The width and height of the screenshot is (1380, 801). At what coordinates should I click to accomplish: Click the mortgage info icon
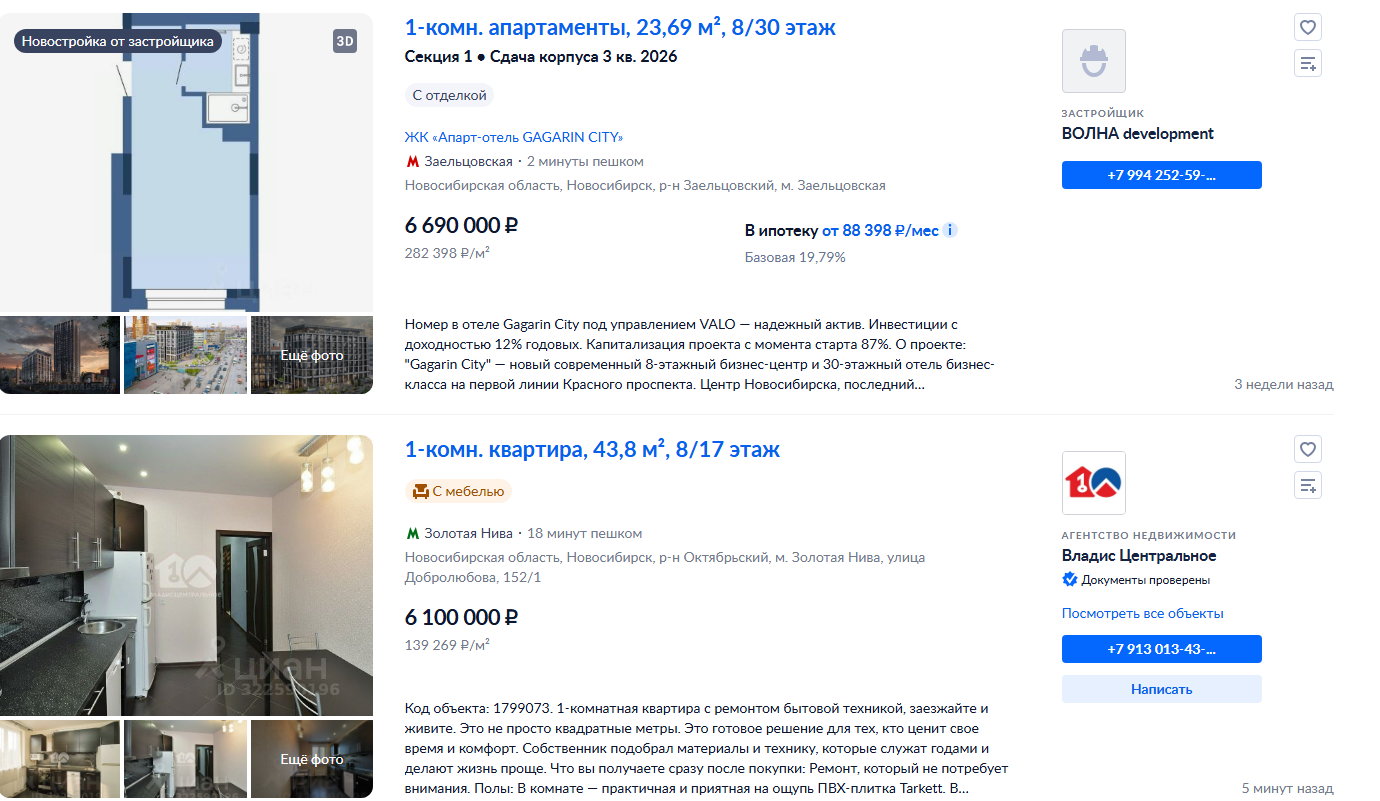click(x=950, y=231)
